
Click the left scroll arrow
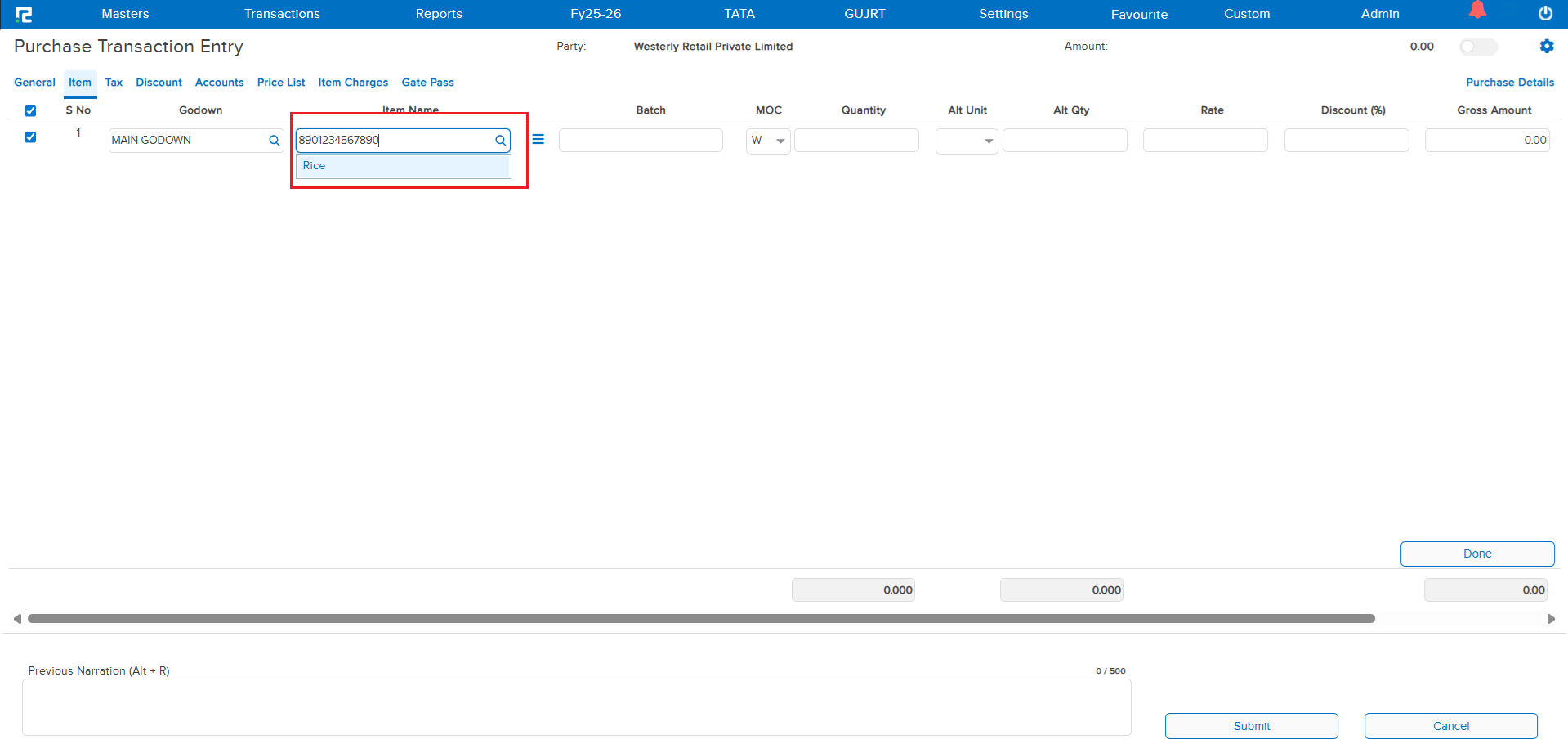point(17,619)
